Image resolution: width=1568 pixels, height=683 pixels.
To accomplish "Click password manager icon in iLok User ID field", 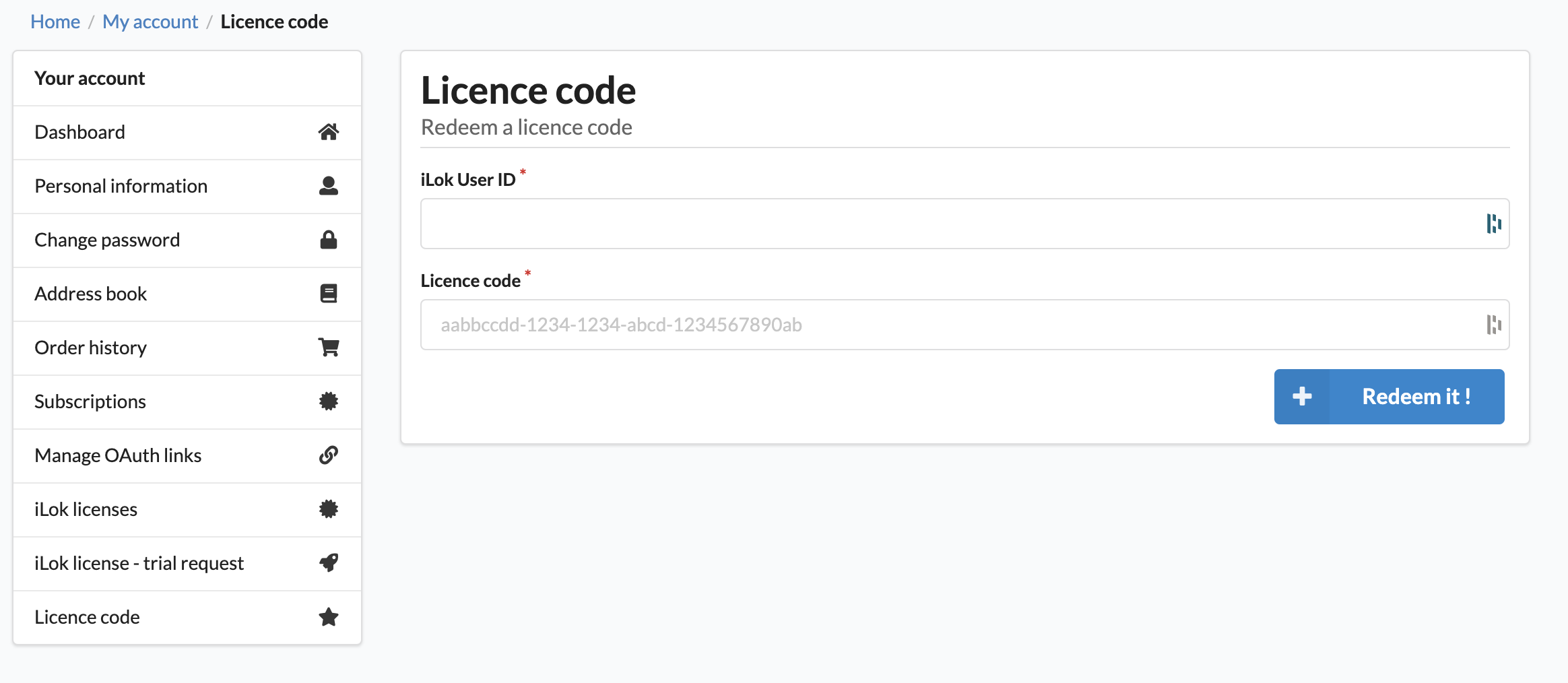I will coord(1493,224).
